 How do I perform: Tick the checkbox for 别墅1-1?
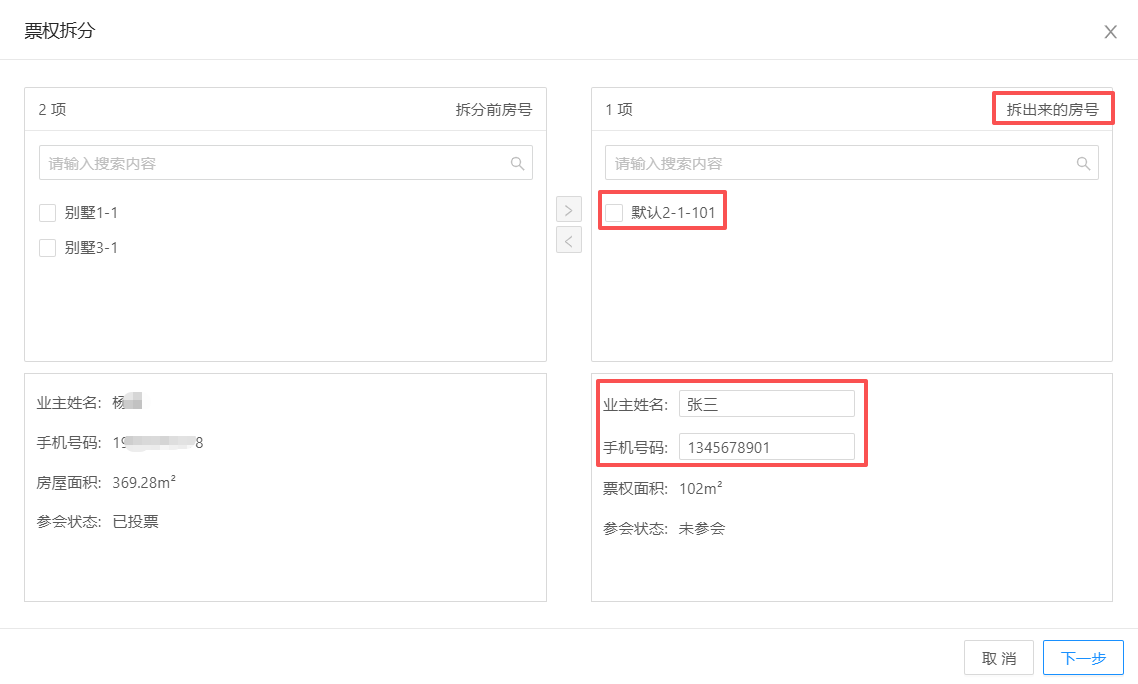[x=47, y=213]
